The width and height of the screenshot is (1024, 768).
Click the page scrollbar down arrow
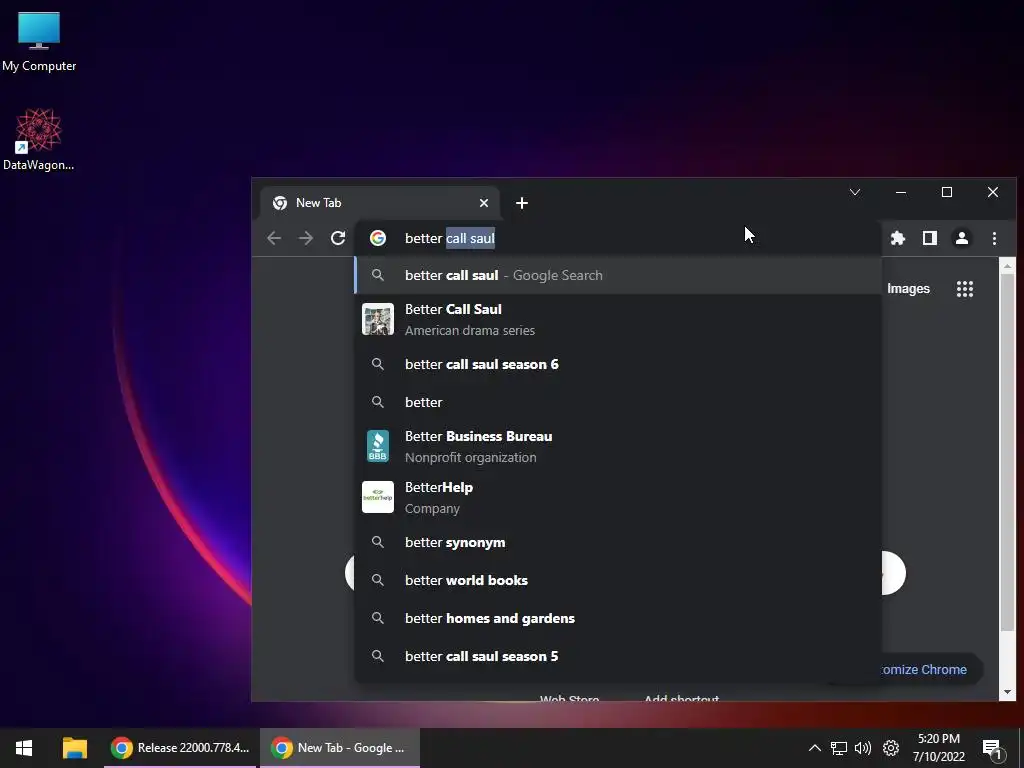(x=1007, y=692)
